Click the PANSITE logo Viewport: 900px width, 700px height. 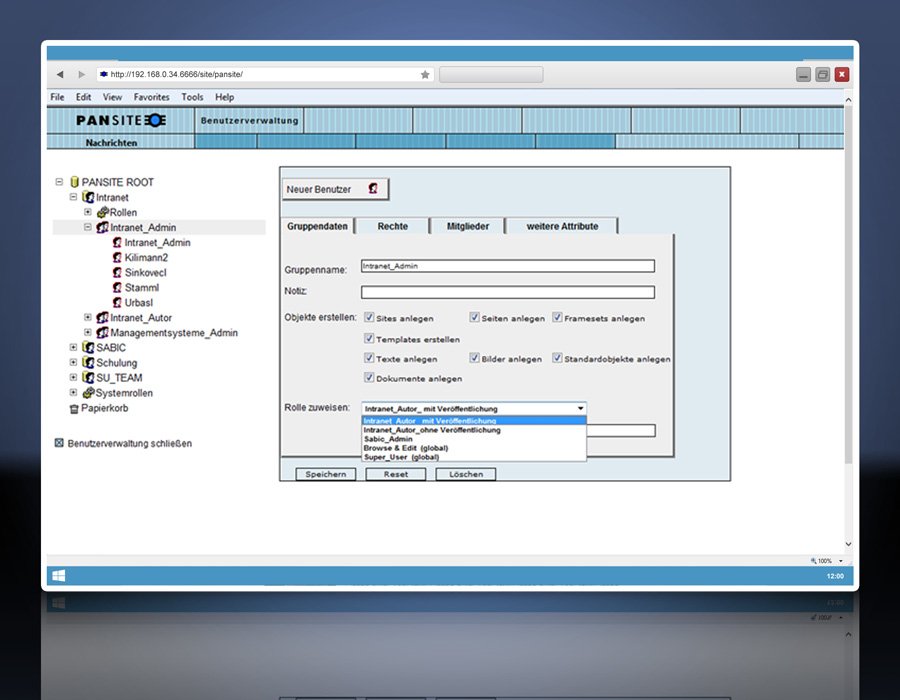pyautogui.click(x=121, y=120)
